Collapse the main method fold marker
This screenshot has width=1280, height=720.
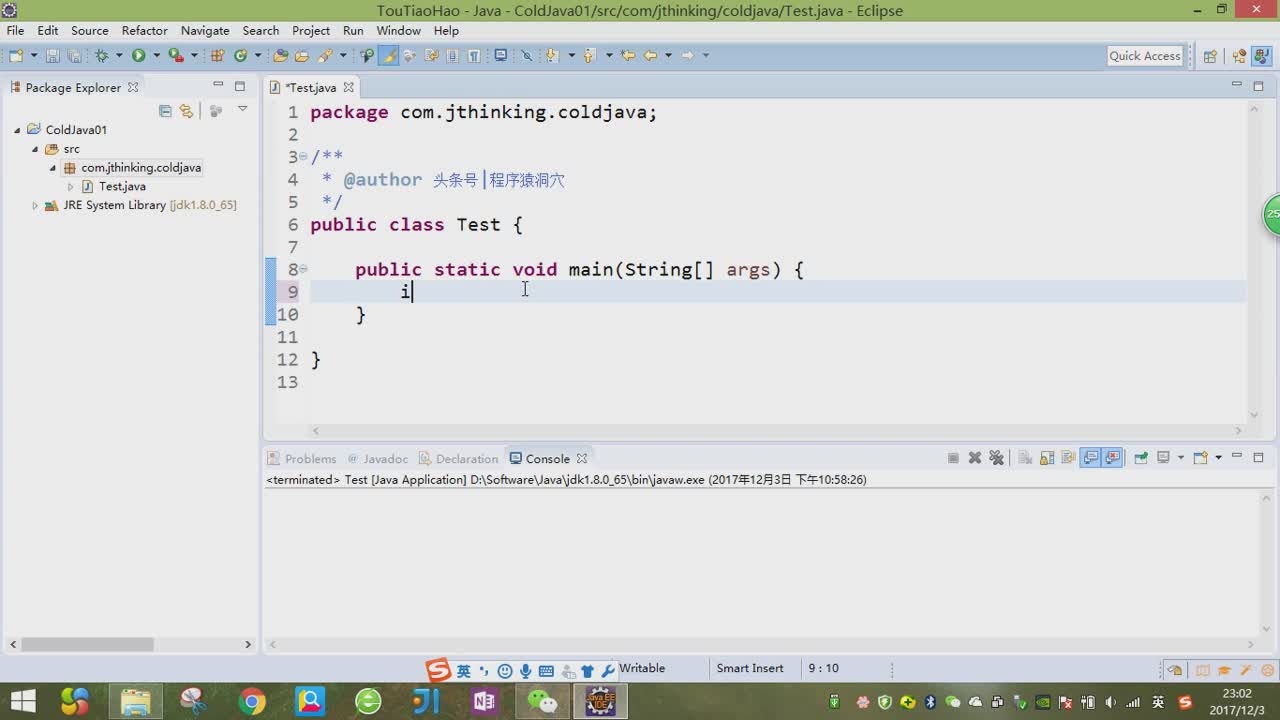click(303, 269)
